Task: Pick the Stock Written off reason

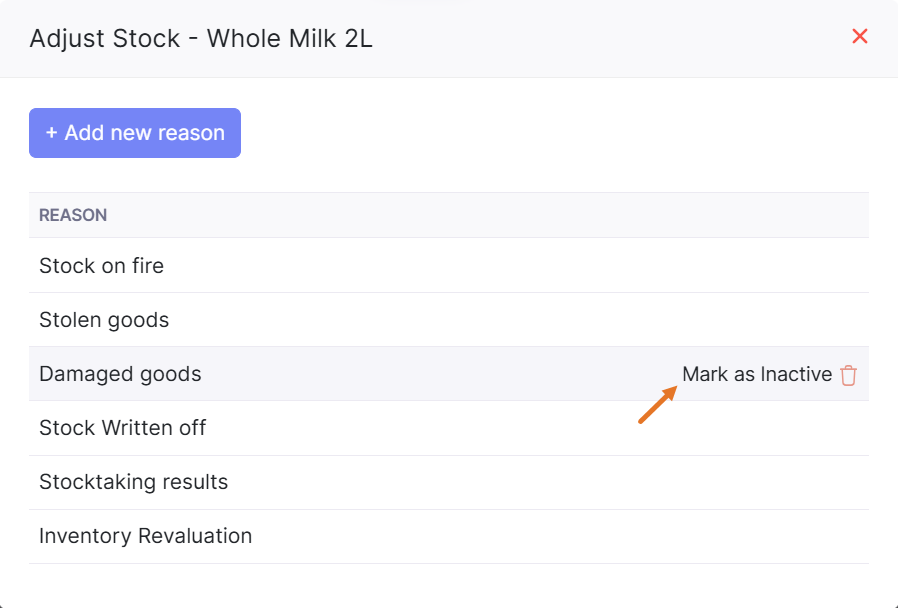Action: [122, 428]
